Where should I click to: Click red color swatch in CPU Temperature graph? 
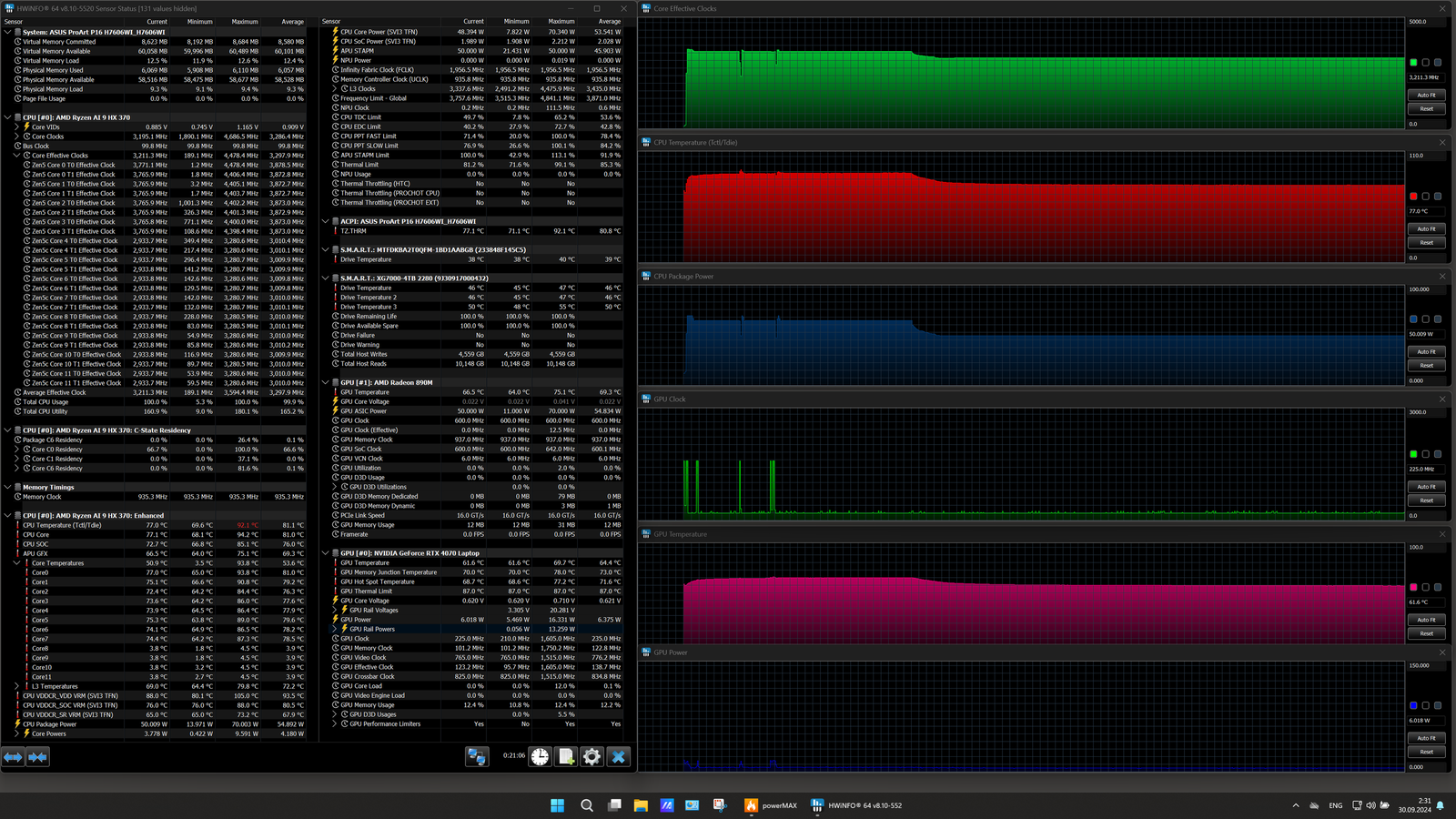(x=1413, y=197)
